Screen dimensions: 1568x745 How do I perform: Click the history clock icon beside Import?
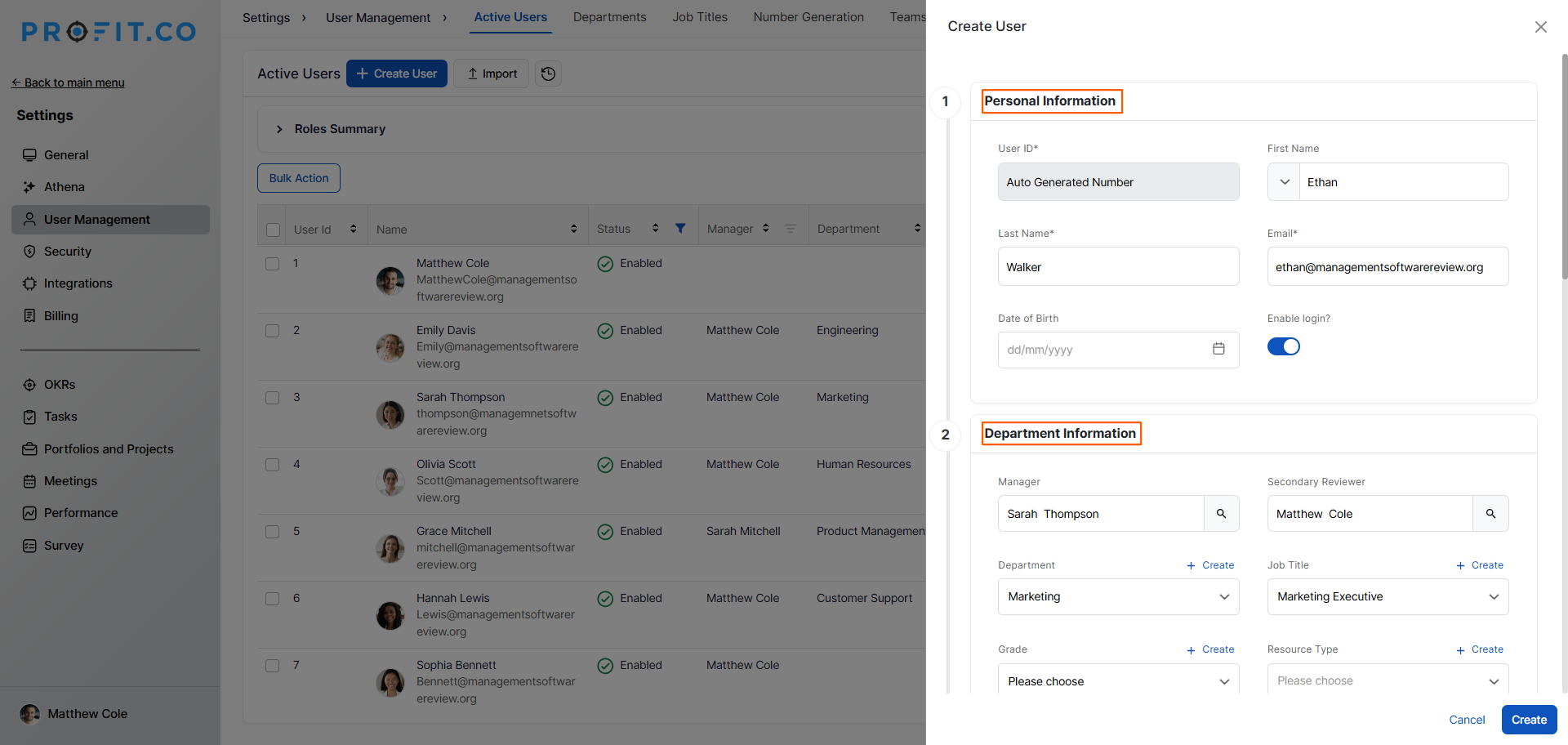[x=548, y=74]
